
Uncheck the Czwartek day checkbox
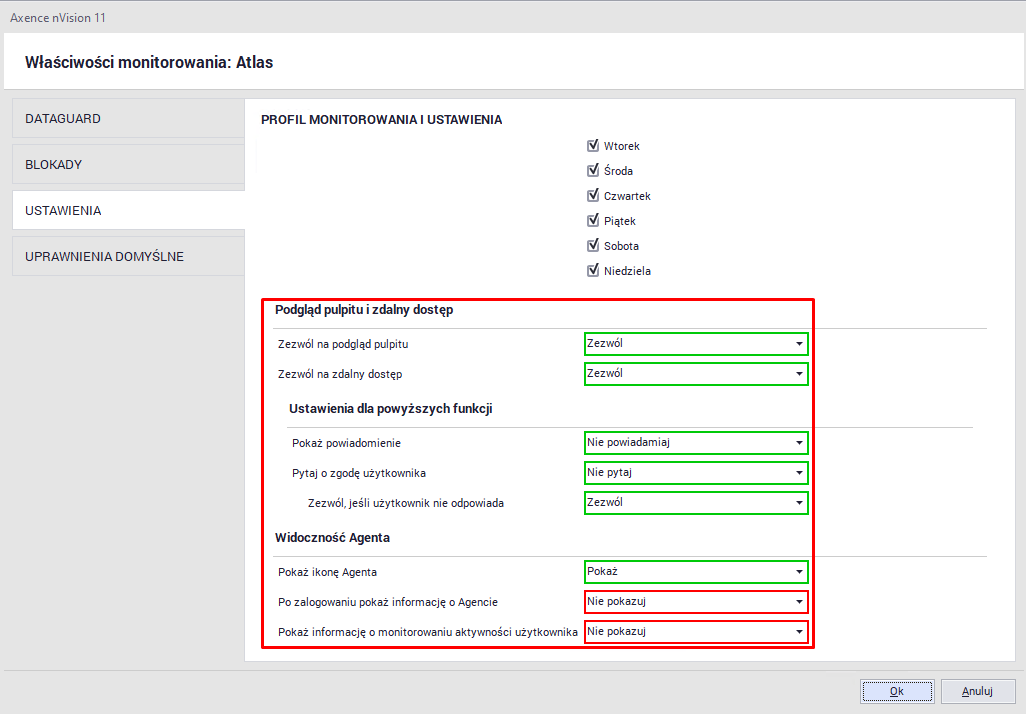click(x=593, y=196)
